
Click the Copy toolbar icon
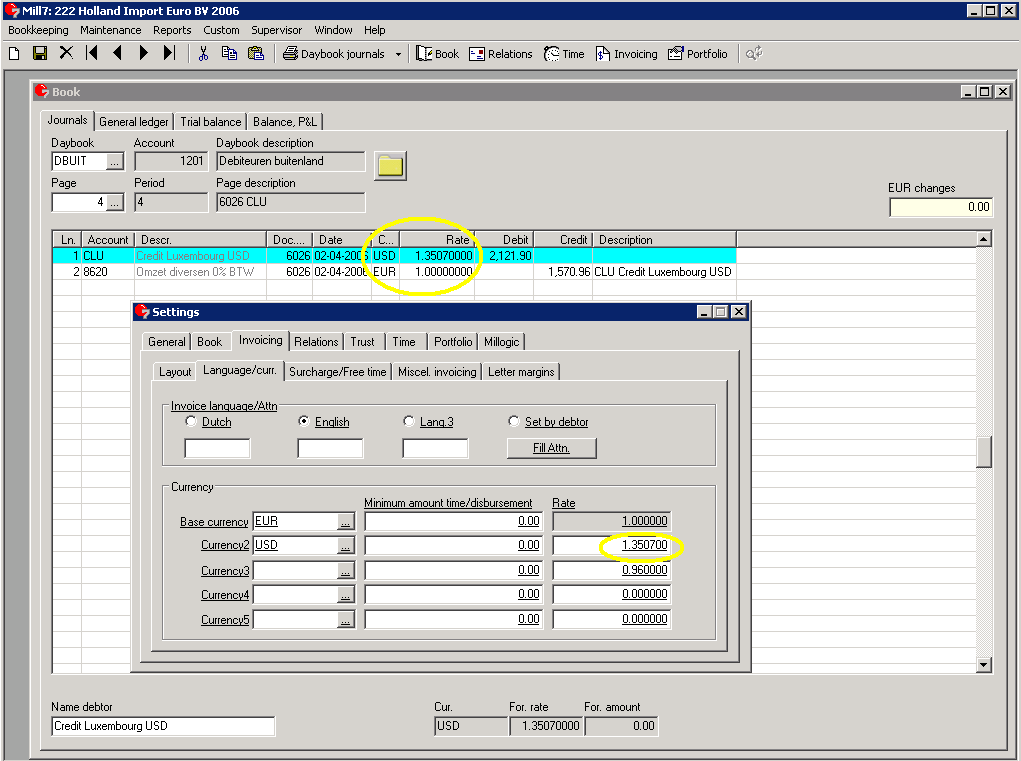(x=229, y=53)
